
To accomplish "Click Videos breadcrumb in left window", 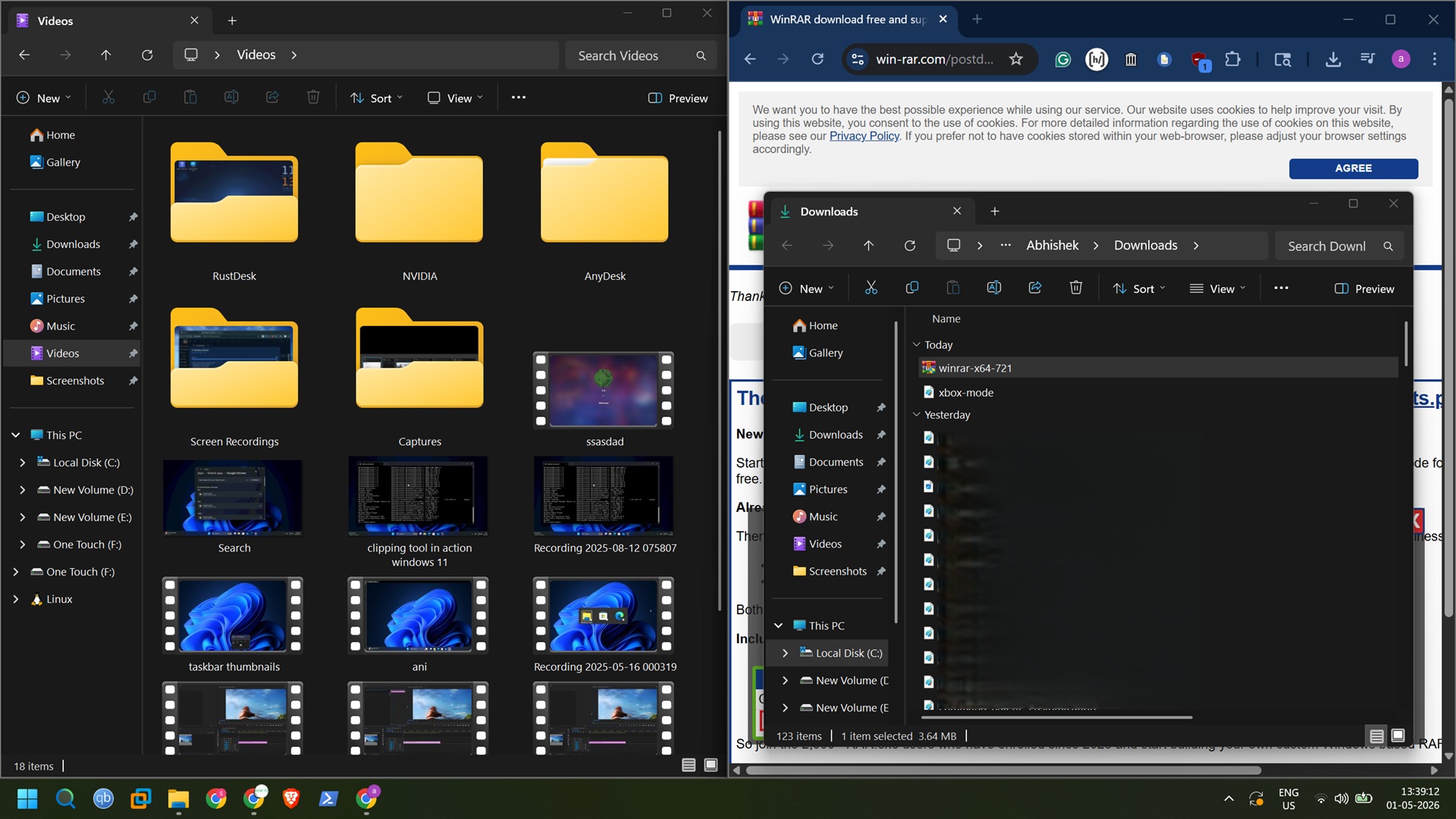I will click(x=256, y=55).
